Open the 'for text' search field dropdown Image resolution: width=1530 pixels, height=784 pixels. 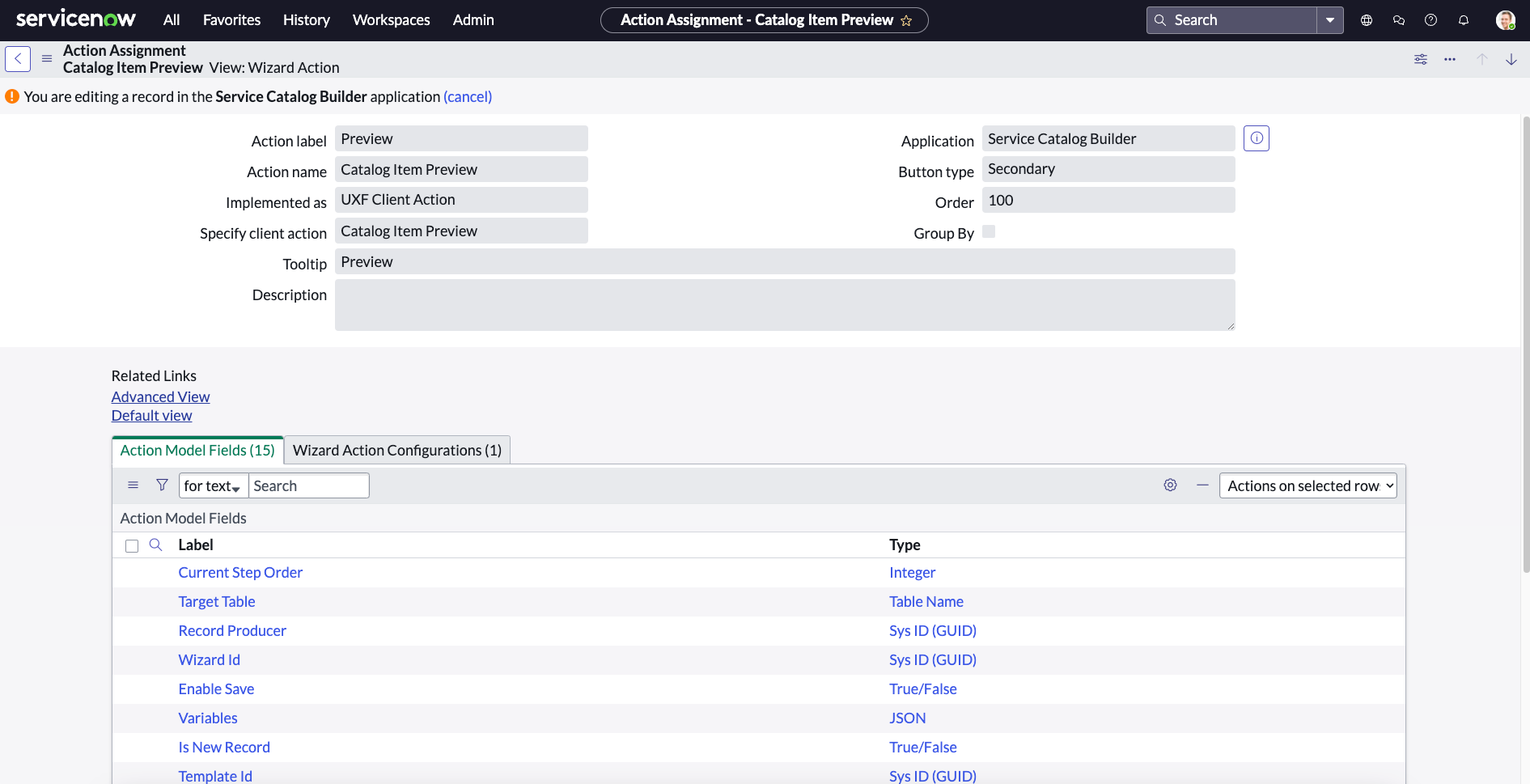(214, 486)
